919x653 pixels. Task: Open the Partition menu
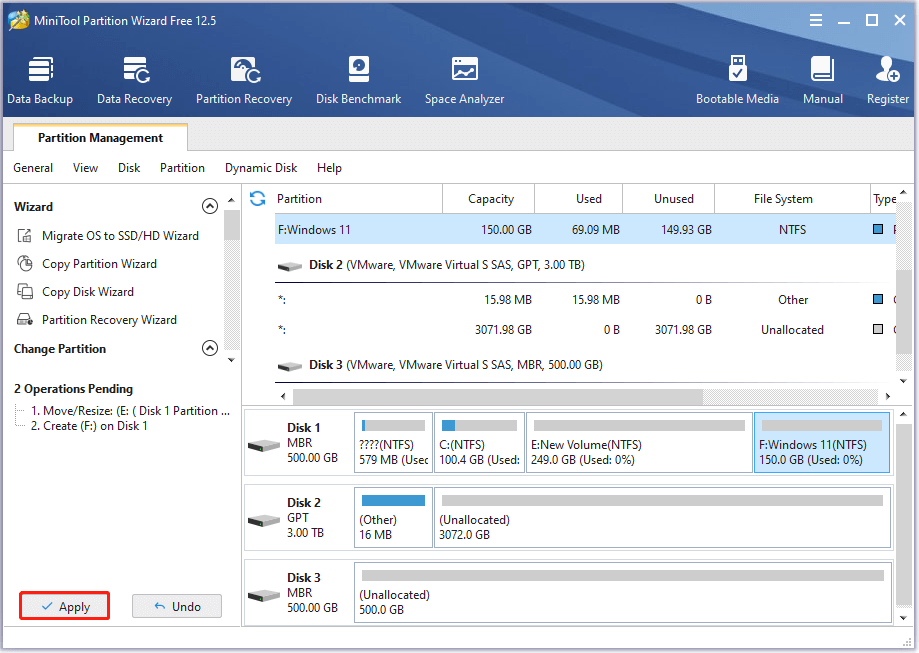182,168
